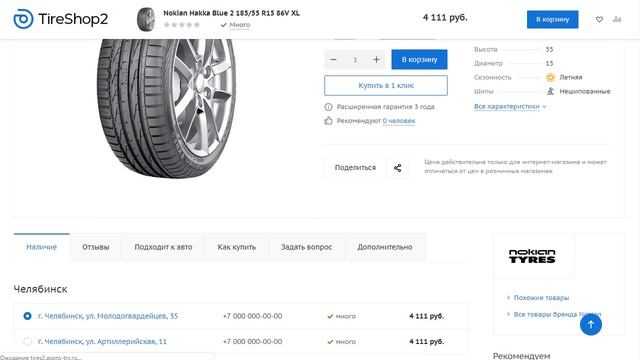
Task: Click the info icon near Расширенная гарантия
Action: tap(328, 107)
